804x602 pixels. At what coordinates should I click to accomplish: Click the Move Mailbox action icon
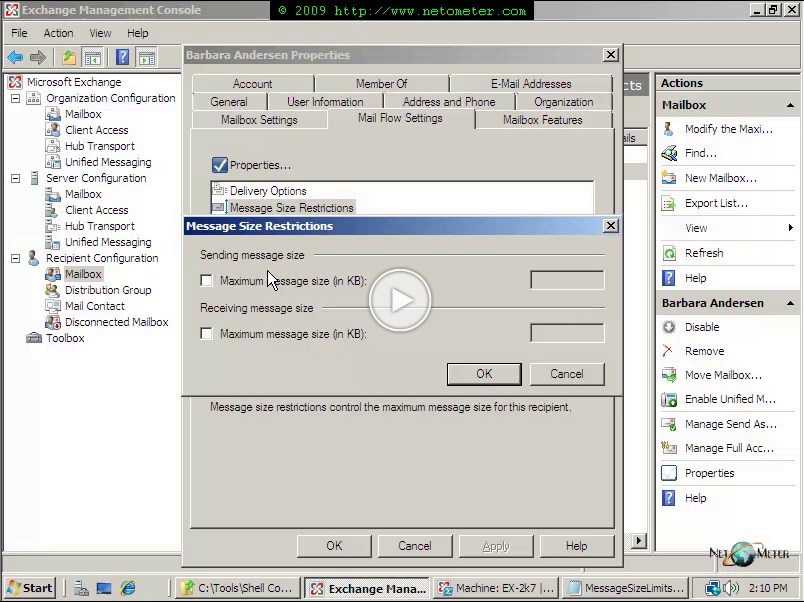coord(669,375)
